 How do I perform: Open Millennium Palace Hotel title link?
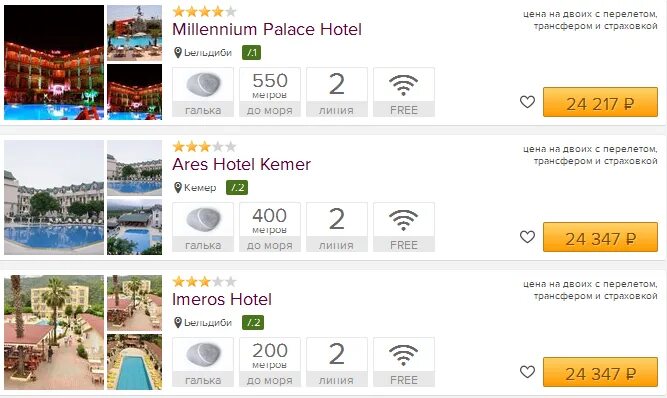click(267, 29)
